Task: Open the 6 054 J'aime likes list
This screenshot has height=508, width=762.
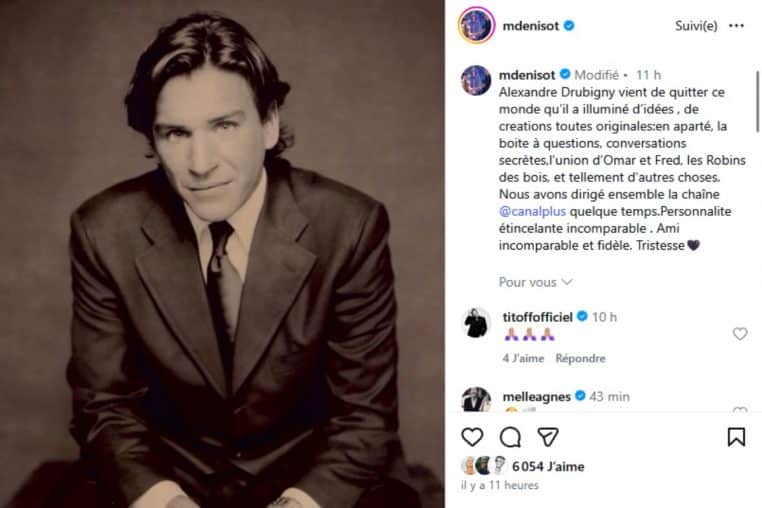Action: [548, 466]
